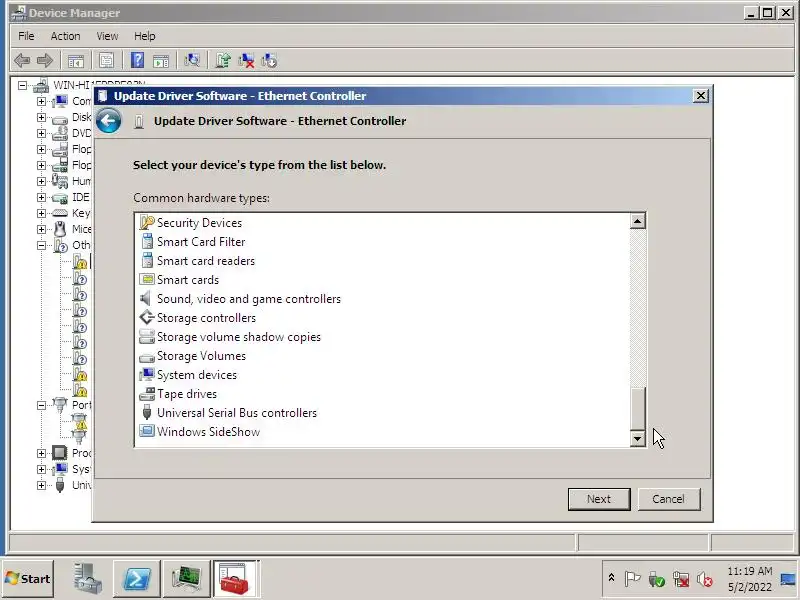Image resolution: width=800 pixels, height=600 pixels.
Task: Click the Back arrow in Device Manager toolbar
Action: tap(22, 61)
